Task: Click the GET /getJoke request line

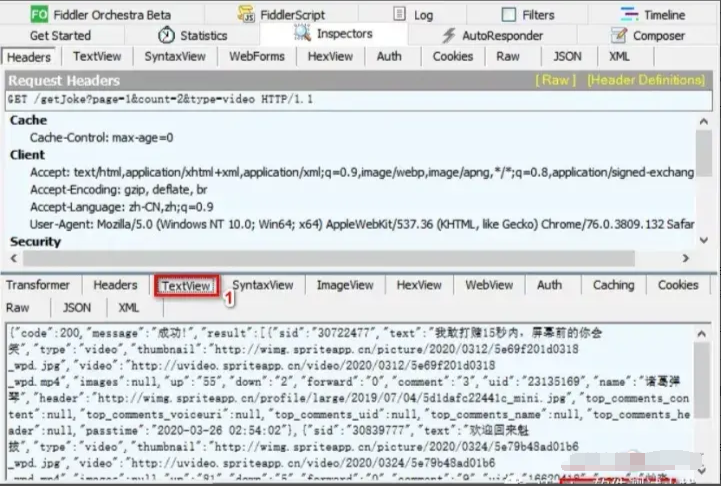Action: [x=359, y=99]
